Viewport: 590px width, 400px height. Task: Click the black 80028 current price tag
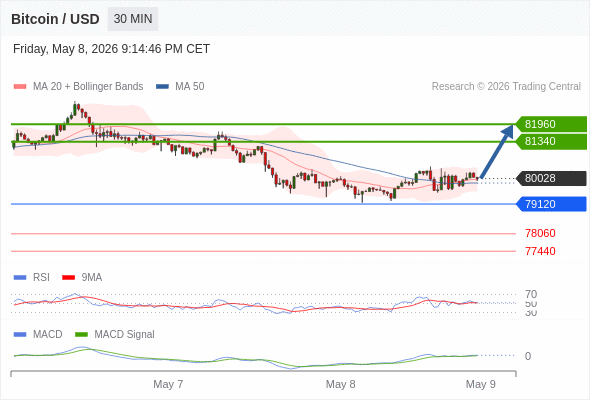[551, 178]
